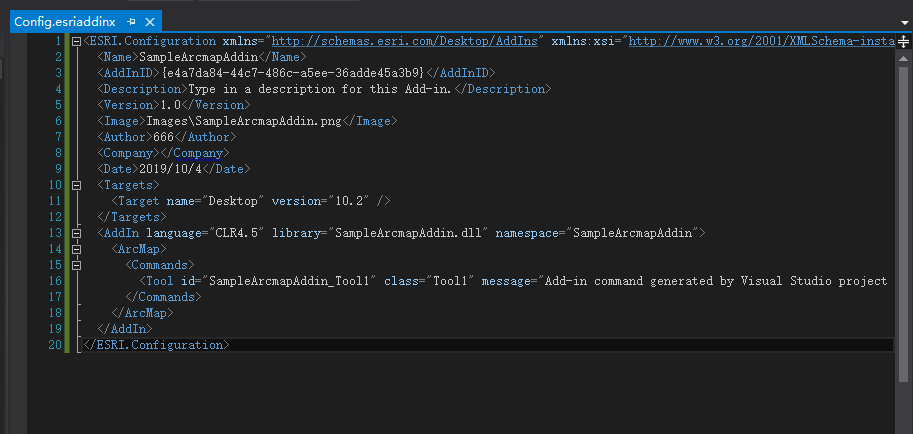Viewport: 913px width, 434px height.
Task: Click the xmlns:xsi attribute name
Action: tap(584, 41)
